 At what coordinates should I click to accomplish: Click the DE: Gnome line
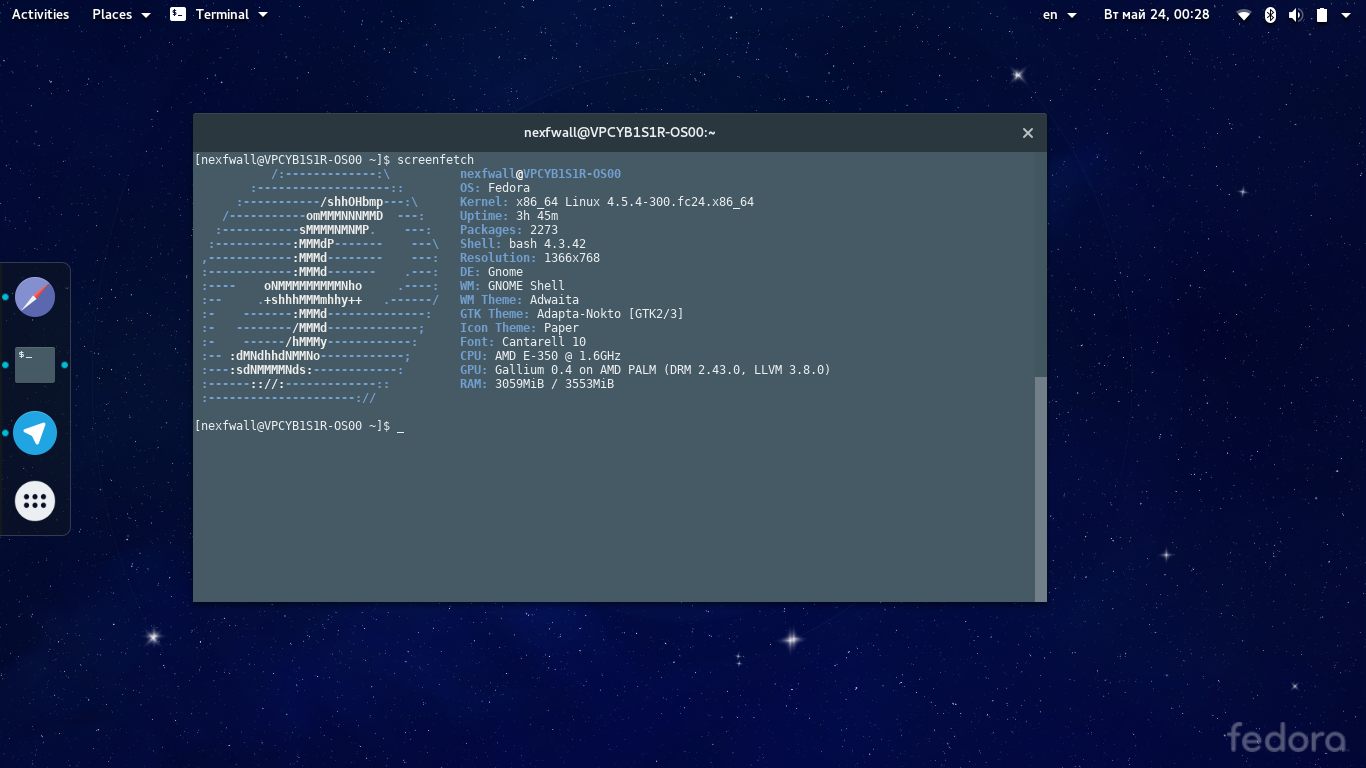[491, 272]
